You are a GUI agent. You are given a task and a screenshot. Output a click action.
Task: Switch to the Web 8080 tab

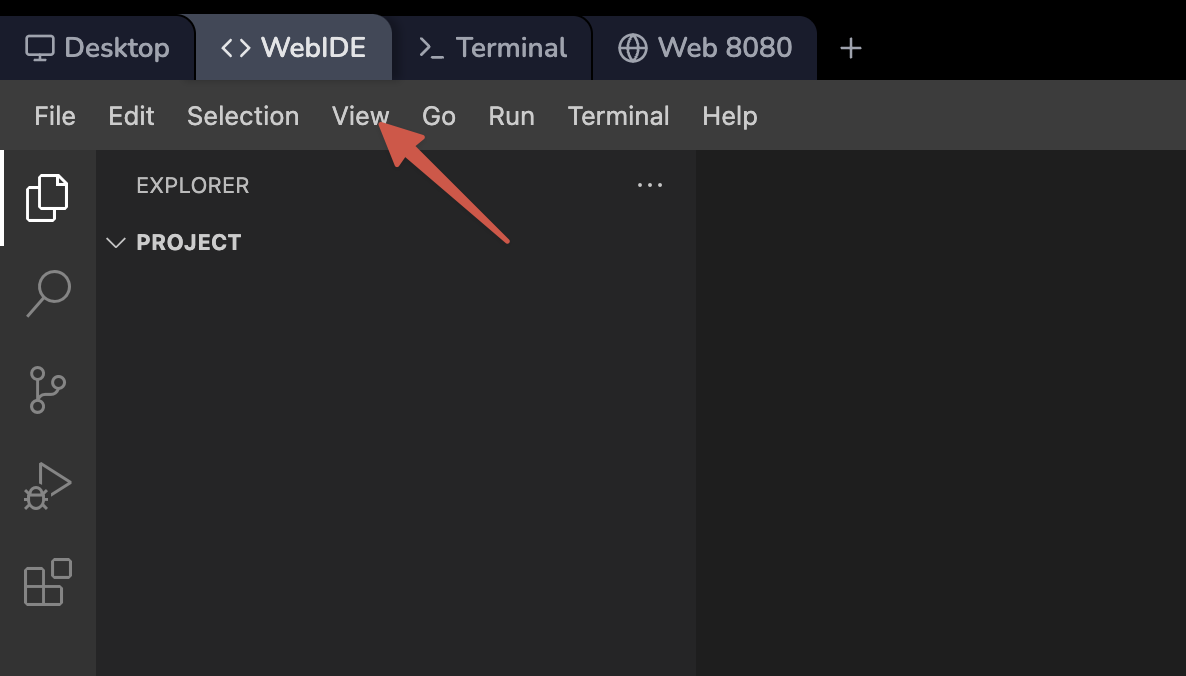pos(704,46)
